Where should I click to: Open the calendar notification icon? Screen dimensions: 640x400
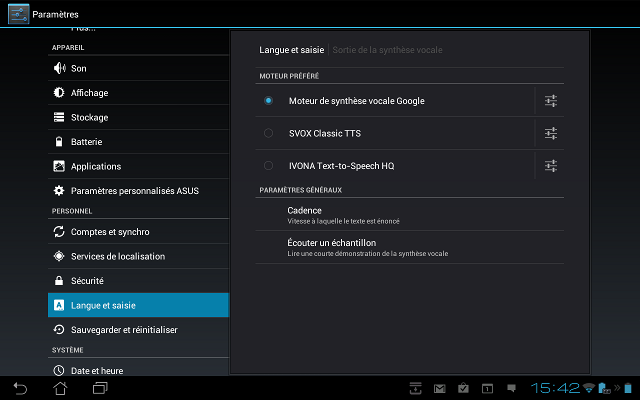[487, 388]
